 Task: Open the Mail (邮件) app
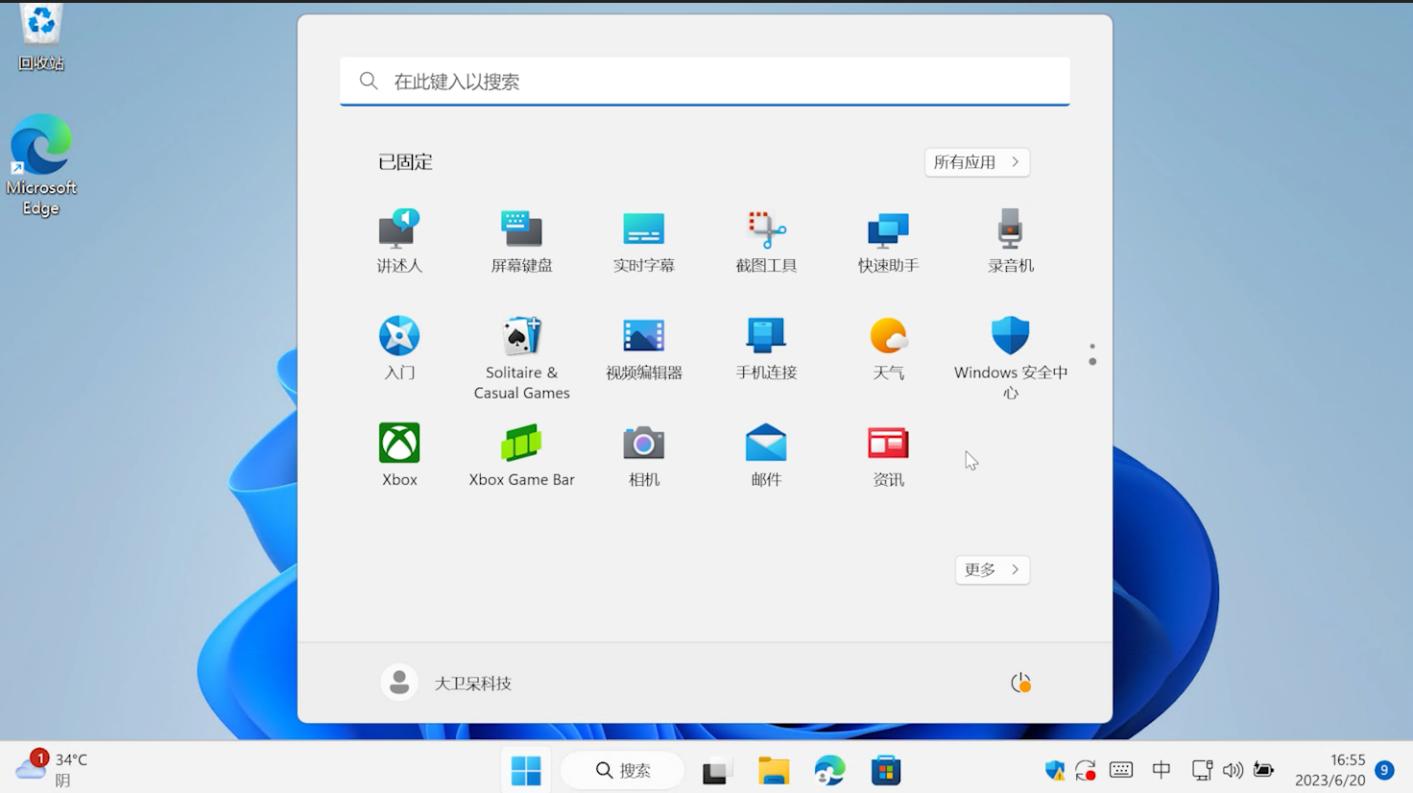click(x=765, y=453)
